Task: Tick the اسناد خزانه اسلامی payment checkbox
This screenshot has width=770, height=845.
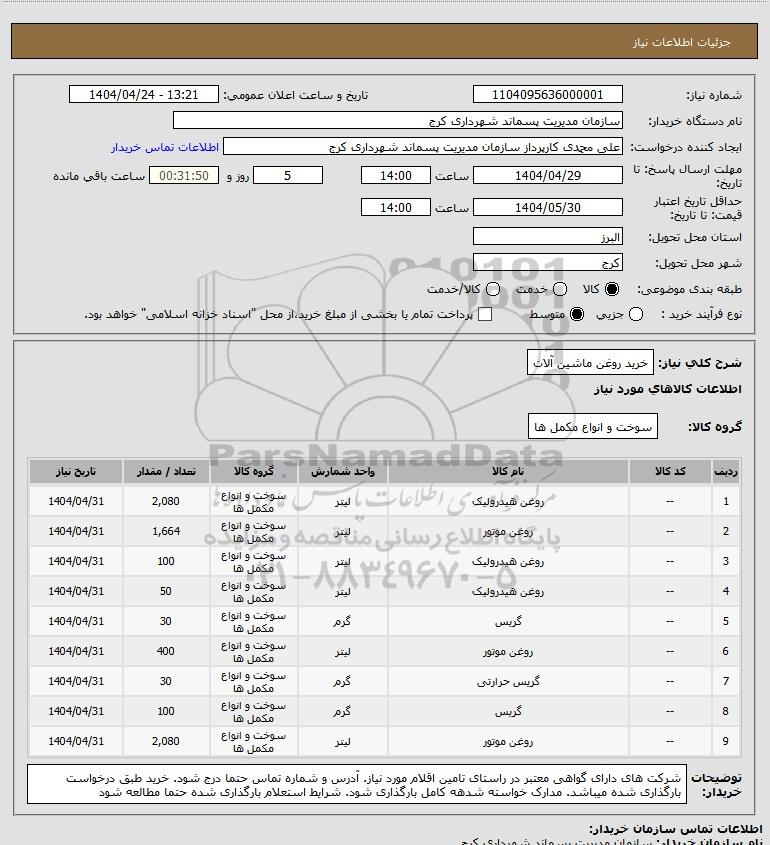Action: click(485, 314)
